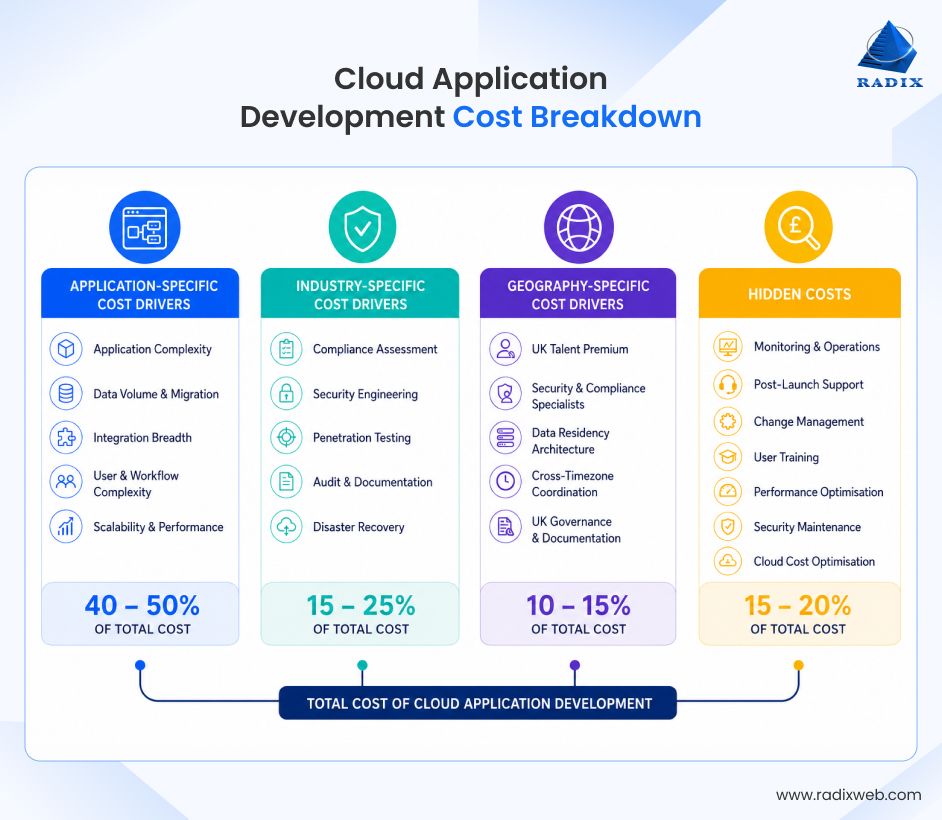Image resolution: width=942 pixels, height=820 pixels.
Task: Click the purple connector dot below the 10 – 15% box
Action: 575,665
